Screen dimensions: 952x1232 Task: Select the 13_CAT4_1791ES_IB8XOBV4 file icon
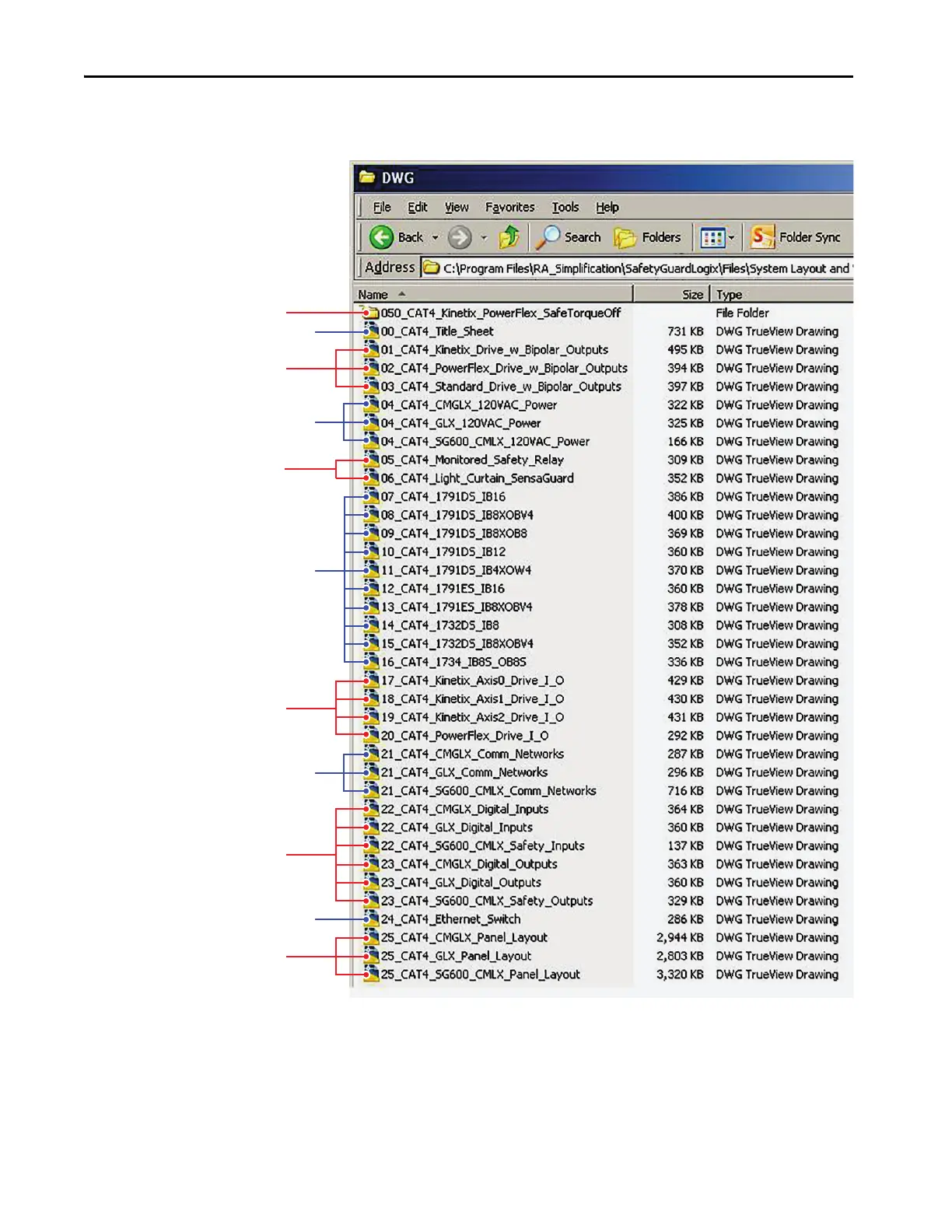click(x=371, y=607)
